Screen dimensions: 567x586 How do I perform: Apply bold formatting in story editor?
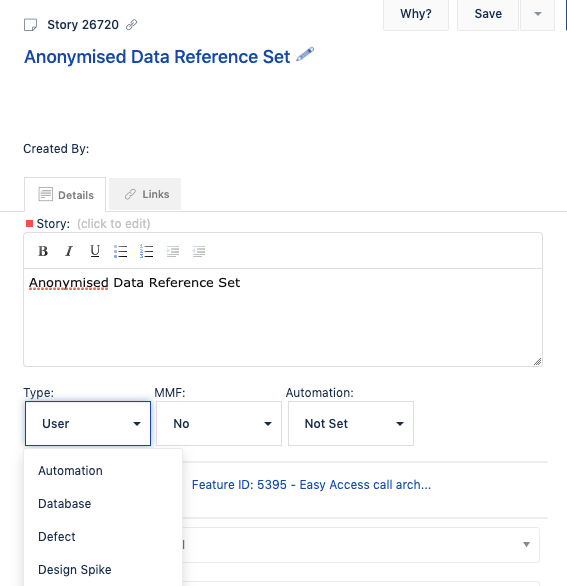[43, 251]
